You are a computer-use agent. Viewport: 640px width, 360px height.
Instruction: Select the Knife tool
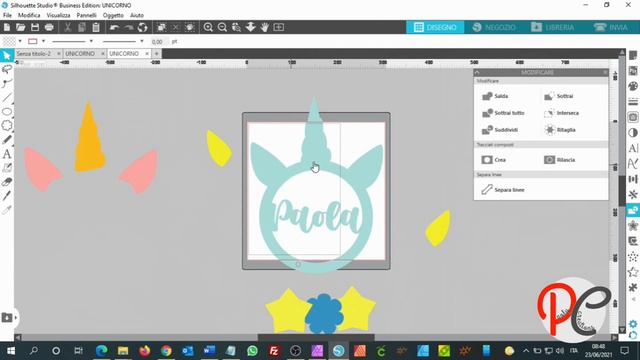click(7, 196)
